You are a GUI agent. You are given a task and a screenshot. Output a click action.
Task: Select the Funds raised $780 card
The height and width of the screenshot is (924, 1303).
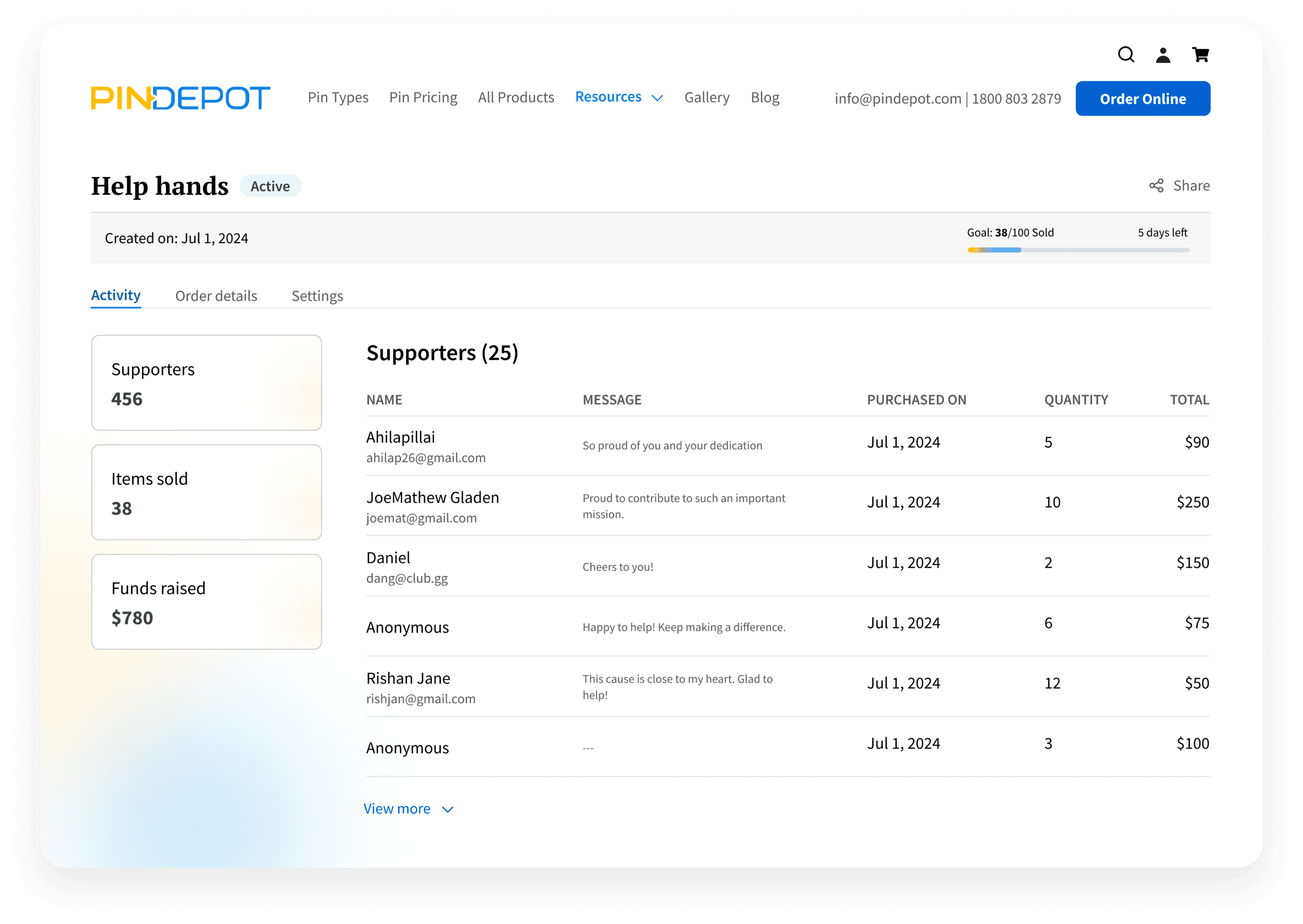(206, 602)
